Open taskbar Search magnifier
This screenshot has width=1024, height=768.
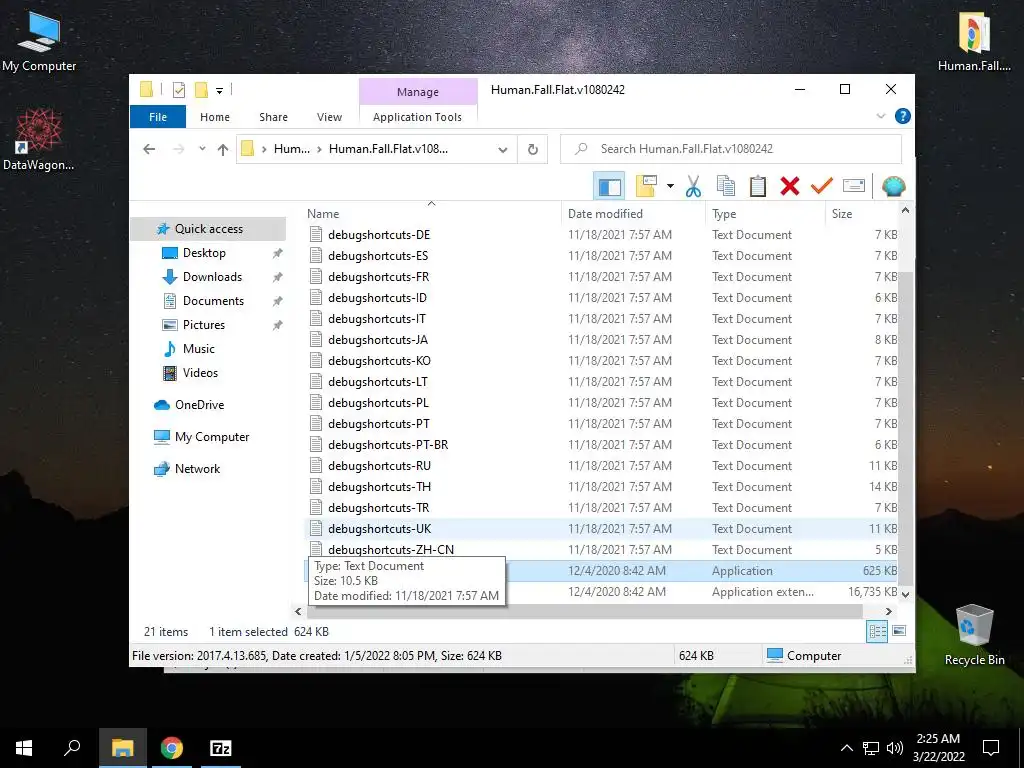(x=72, y=748)
